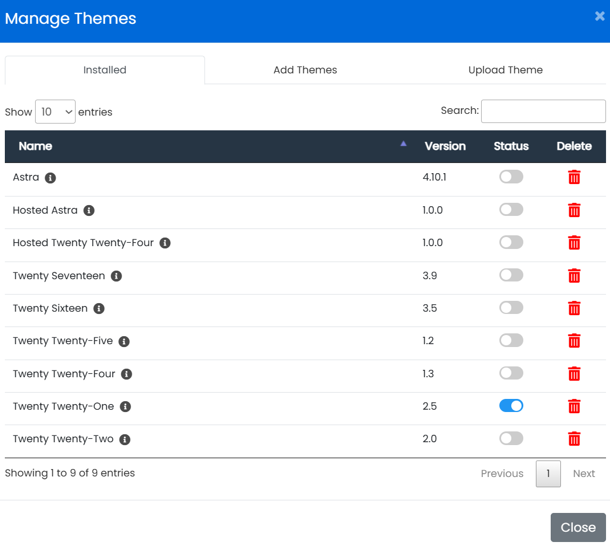Open info for Hosted Twenty Twenty-Four

(165, 243)
